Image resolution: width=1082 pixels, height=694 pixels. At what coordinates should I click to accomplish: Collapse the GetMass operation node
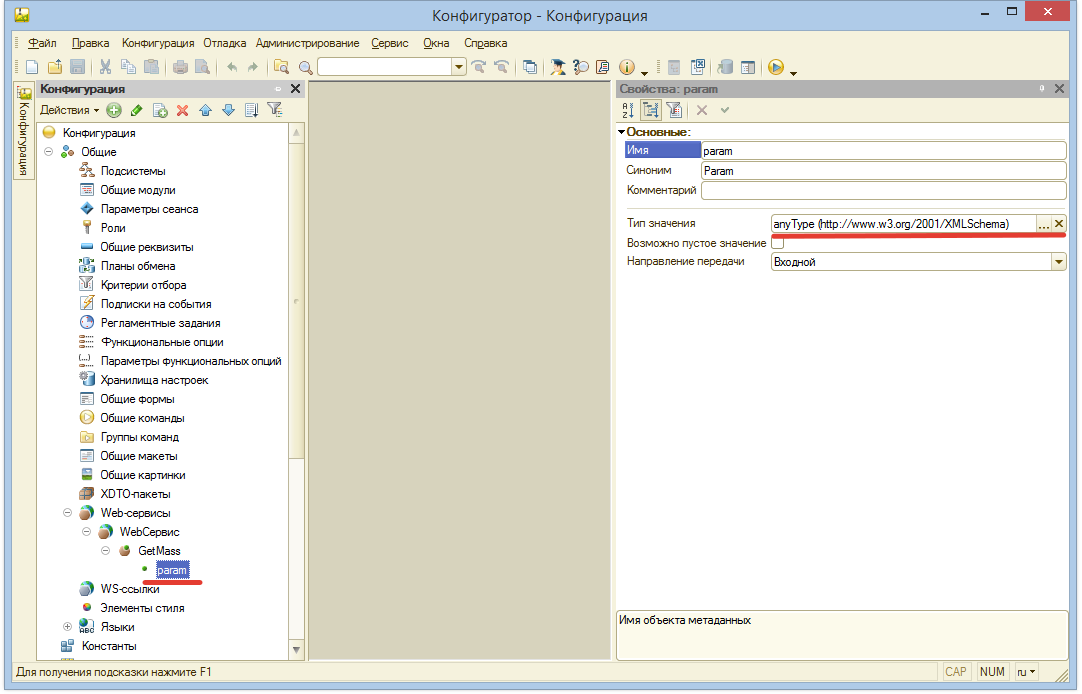(106, 551)
